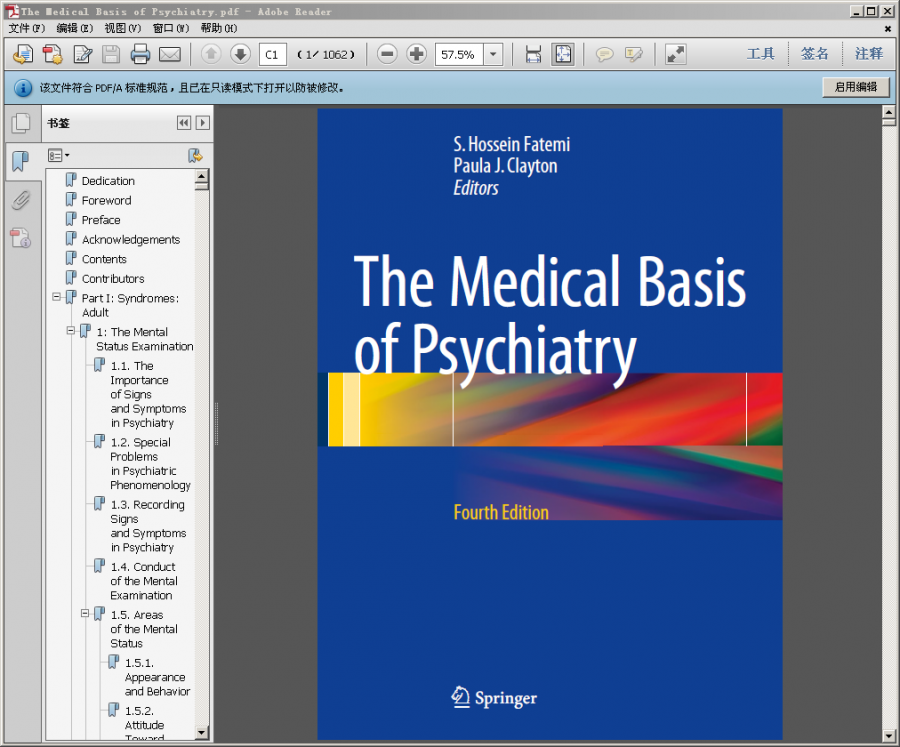Image resolution: width=900 pixels, height=747 pixels.
Task: Click the Convert to PDF toolbar icon
Action: tap(52, 55)
